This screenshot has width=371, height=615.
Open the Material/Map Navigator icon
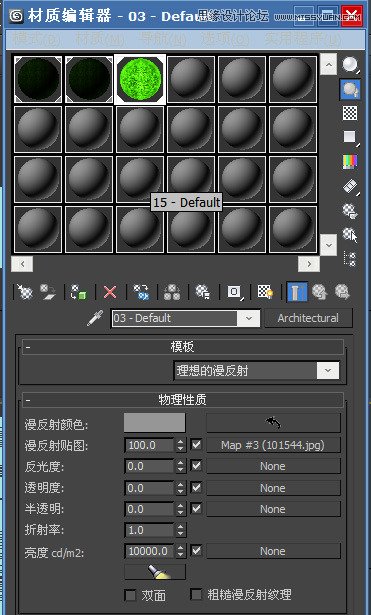point(350,259)
